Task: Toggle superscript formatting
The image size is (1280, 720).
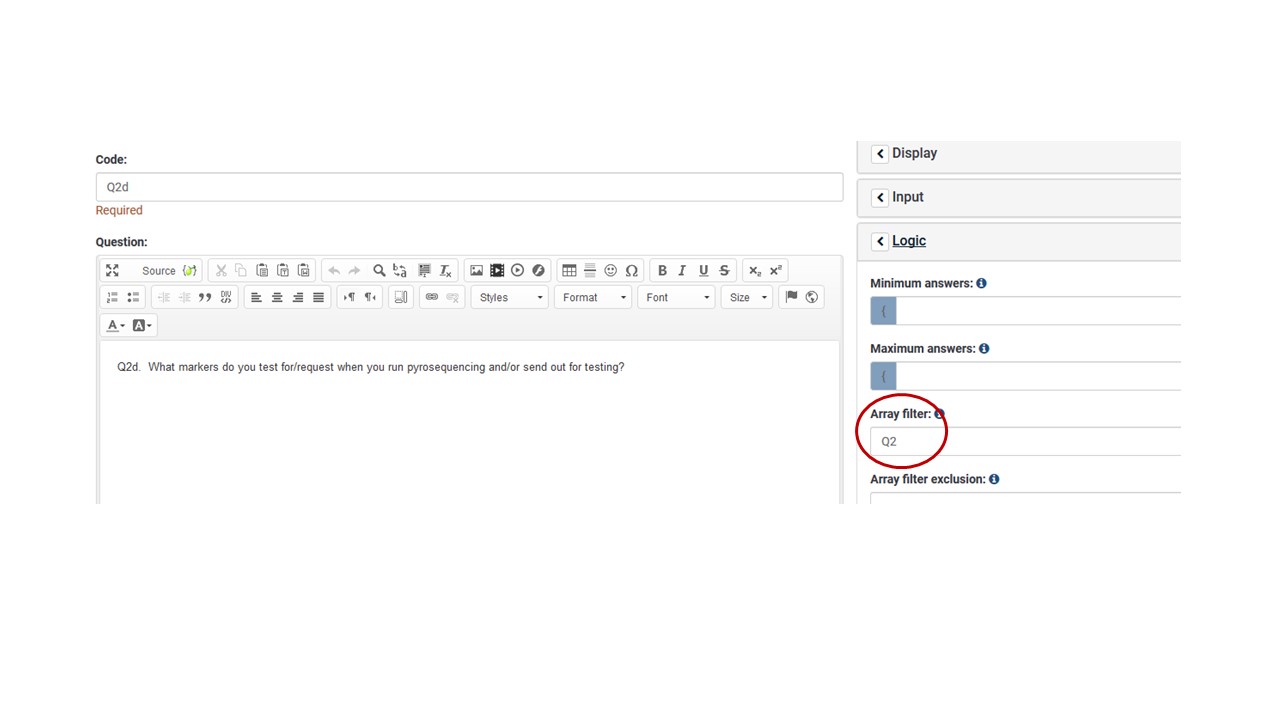Action: pos(776,271)
